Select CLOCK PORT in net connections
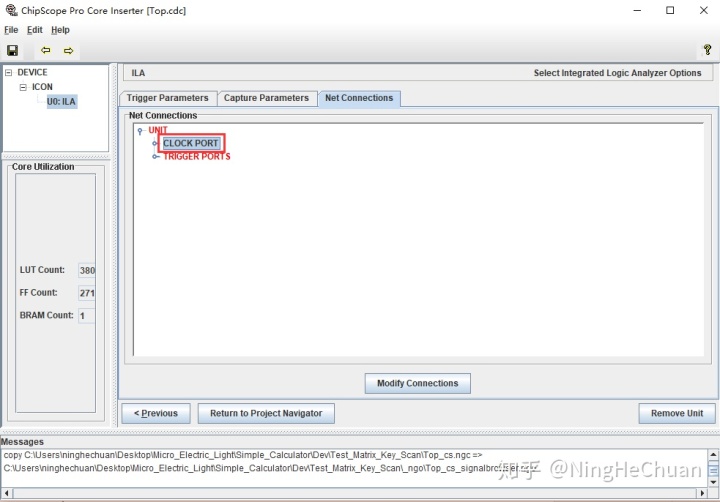The height and width of the screenshot is (502, 720). point(191,143)
